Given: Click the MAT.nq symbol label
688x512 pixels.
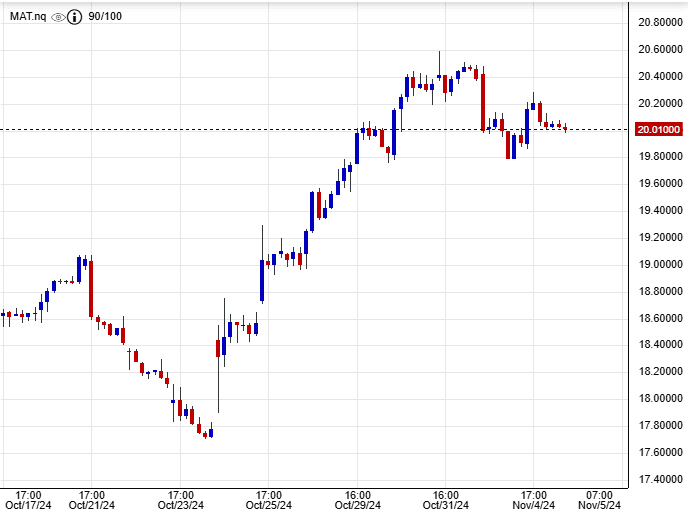Looking at the screenshot, I should tap(27, 17).
